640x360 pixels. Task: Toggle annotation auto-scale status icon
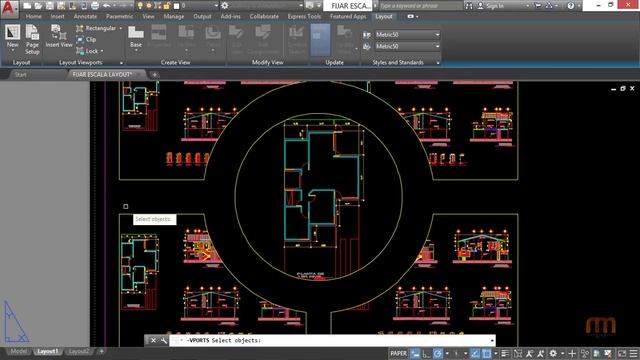[x=540, y=353]
